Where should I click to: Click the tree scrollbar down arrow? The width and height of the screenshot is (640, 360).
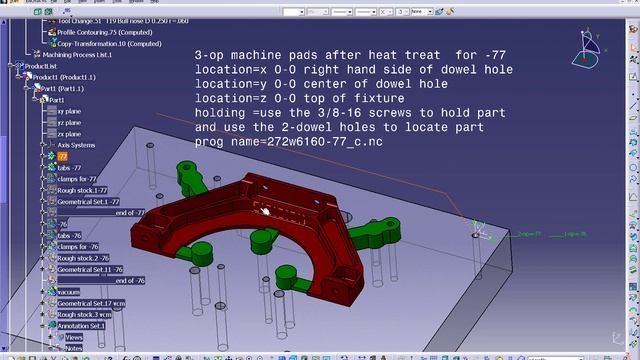[4, 348]
